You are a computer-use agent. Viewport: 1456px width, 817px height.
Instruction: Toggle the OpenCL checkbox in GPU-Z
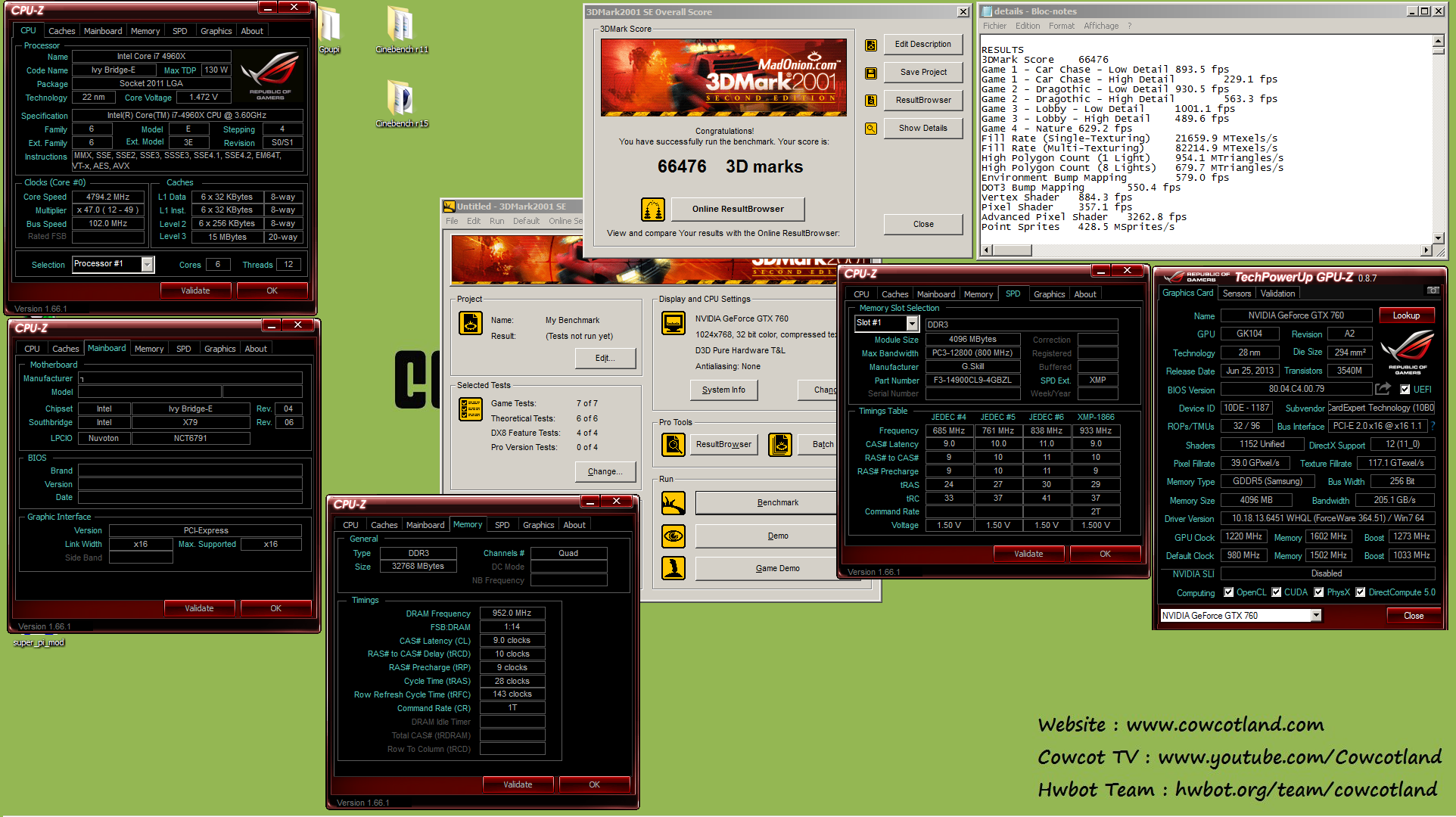click(x=1229, y=592)
